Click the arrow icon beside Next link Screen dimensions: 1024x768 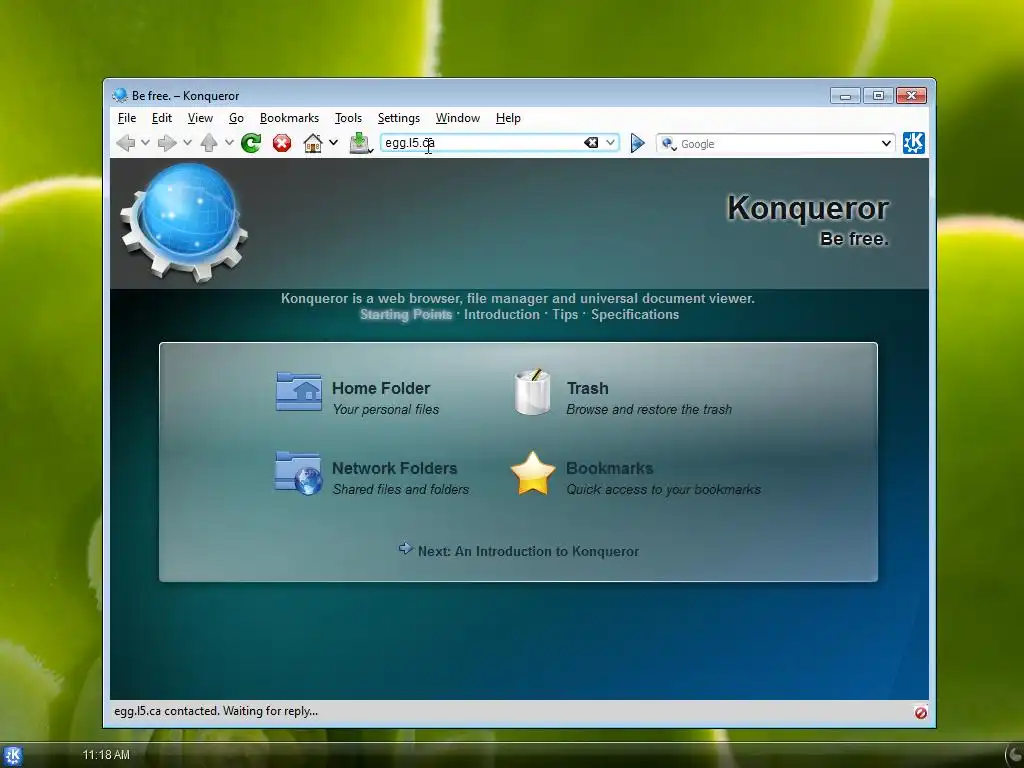coord(406,549)
